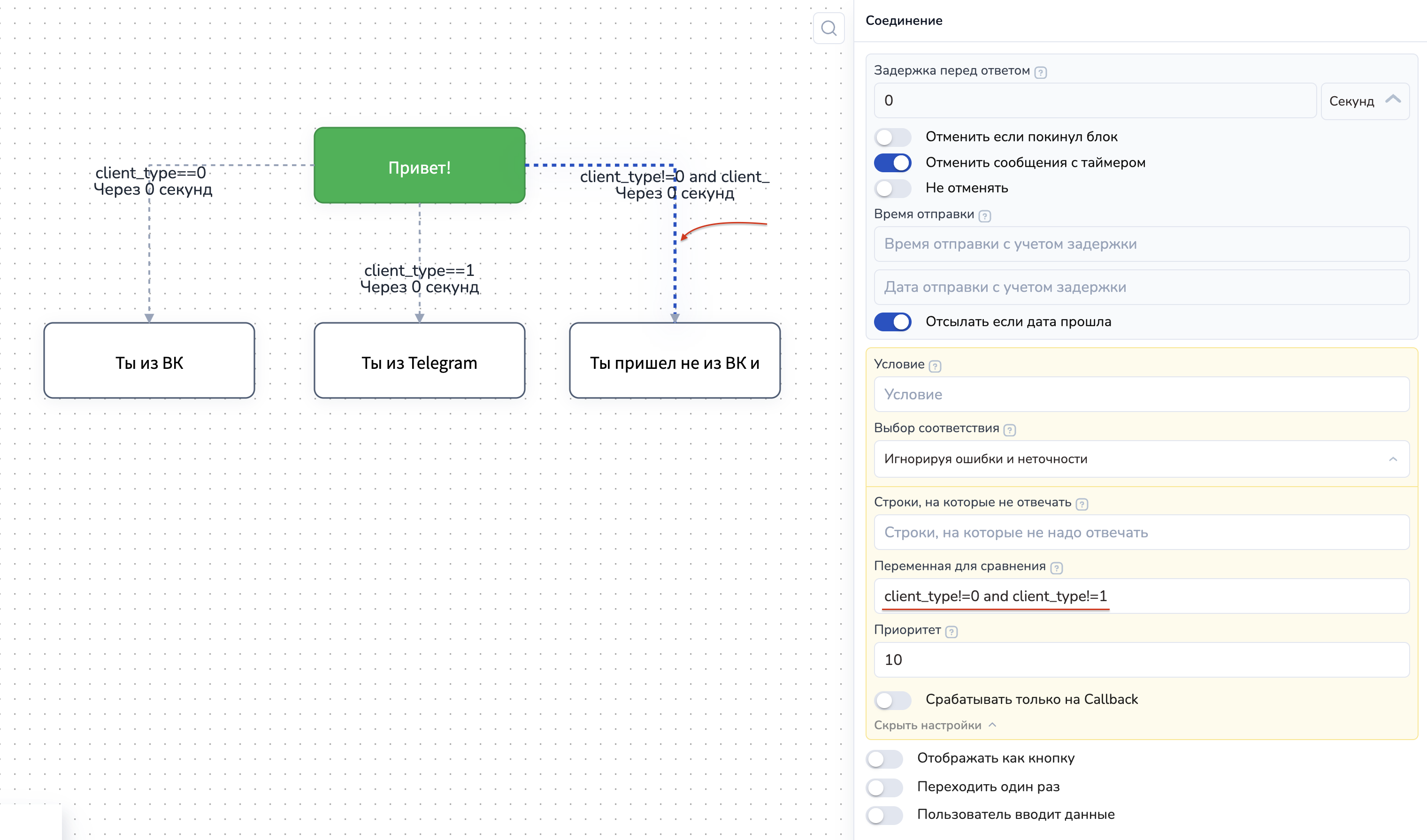Select the green Привет! block

tap(419, 166)
